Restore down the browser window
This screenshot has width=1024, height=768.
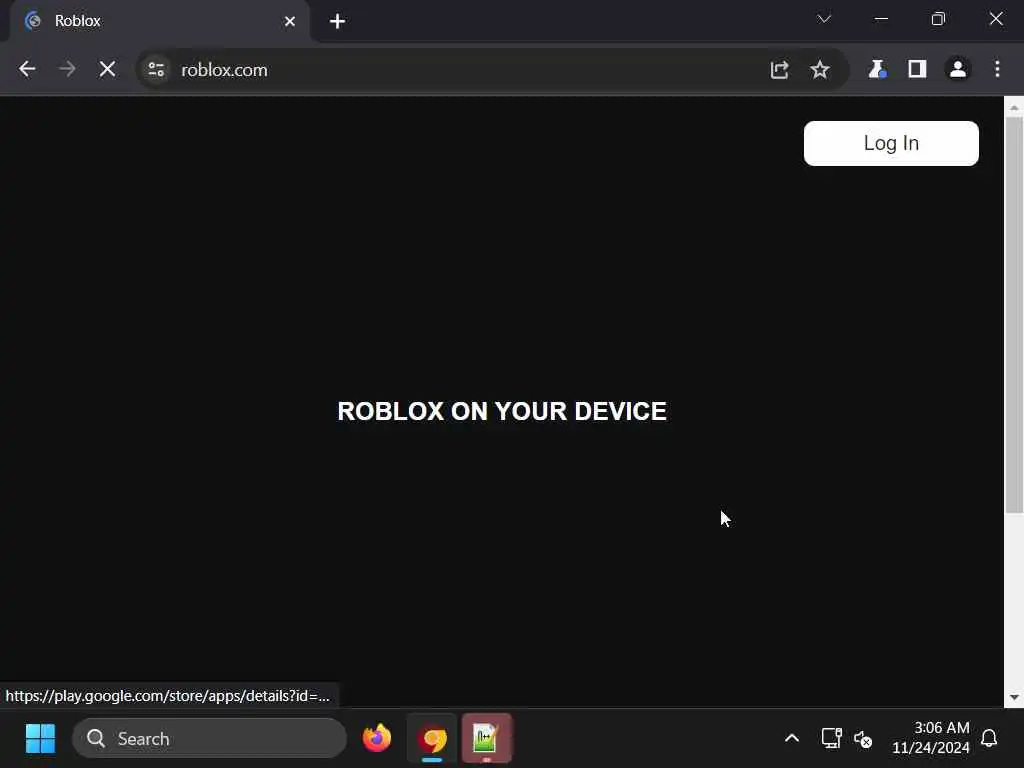pos(938,19)
